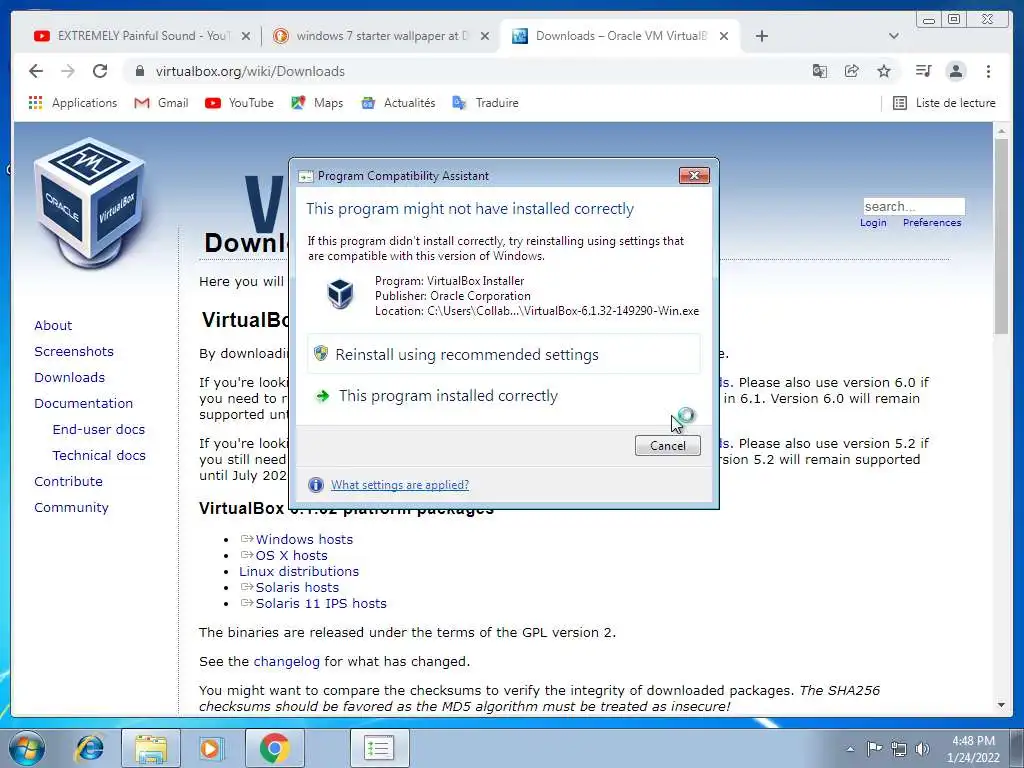Open the Chrome profile avatar
1024x768 pixels.
tap(955, 71)
